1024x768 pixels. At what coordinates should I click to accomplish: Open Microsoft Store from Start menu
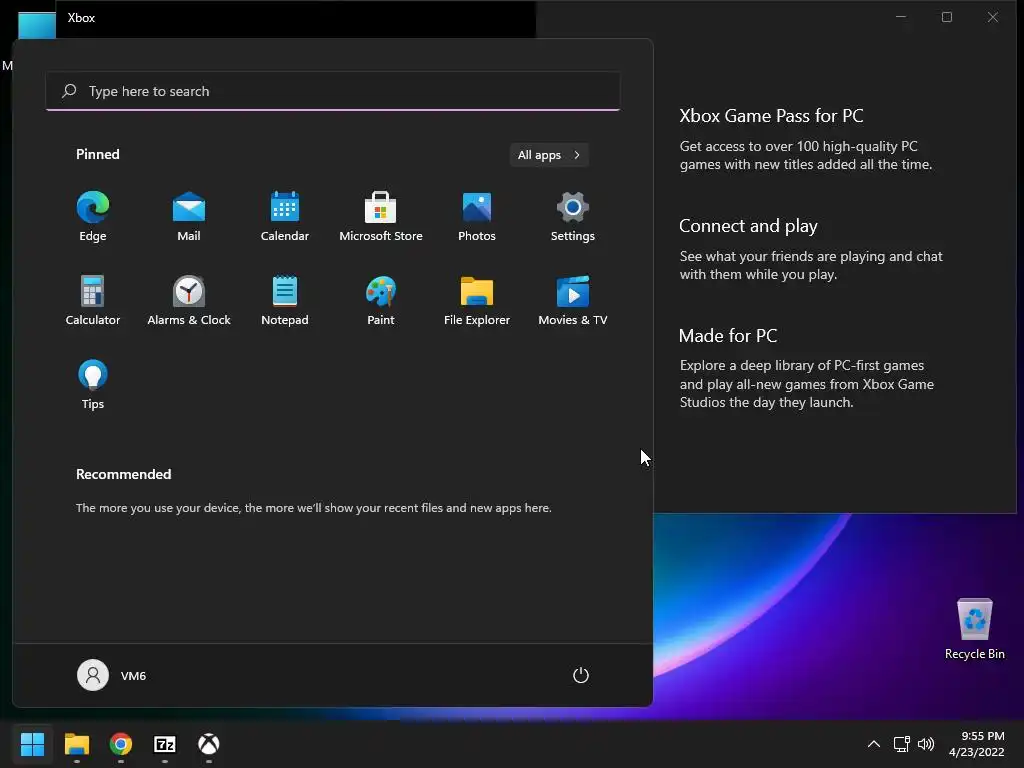[381, 217]
